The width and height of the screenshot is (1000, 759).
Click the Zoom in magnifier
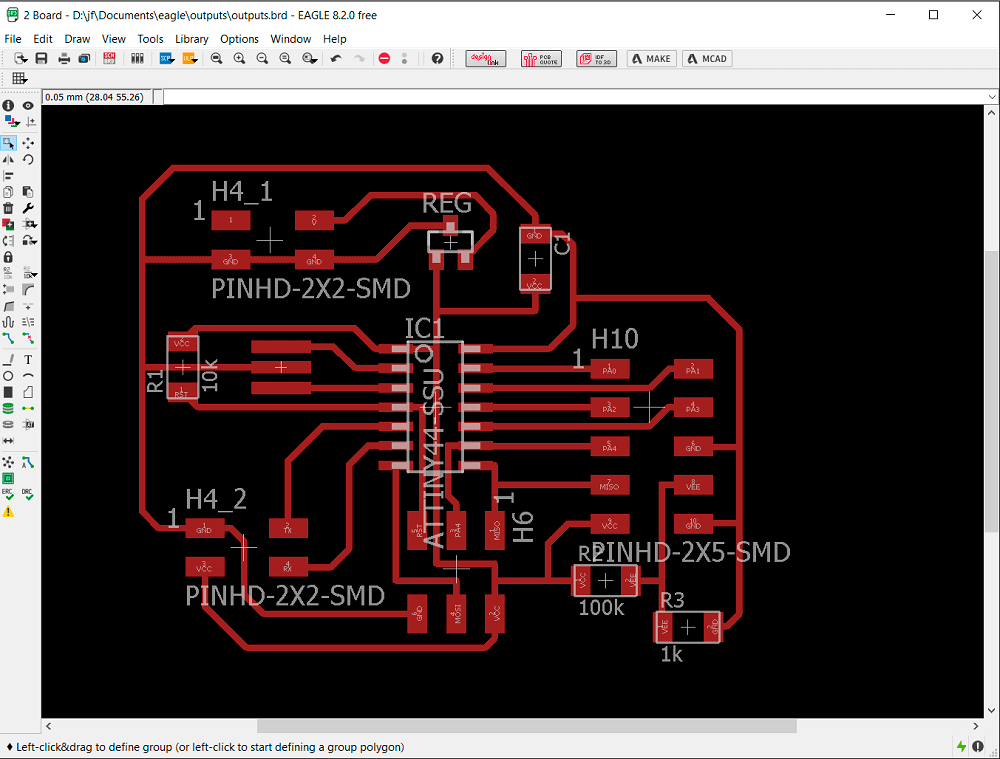[x=239, y=59]
